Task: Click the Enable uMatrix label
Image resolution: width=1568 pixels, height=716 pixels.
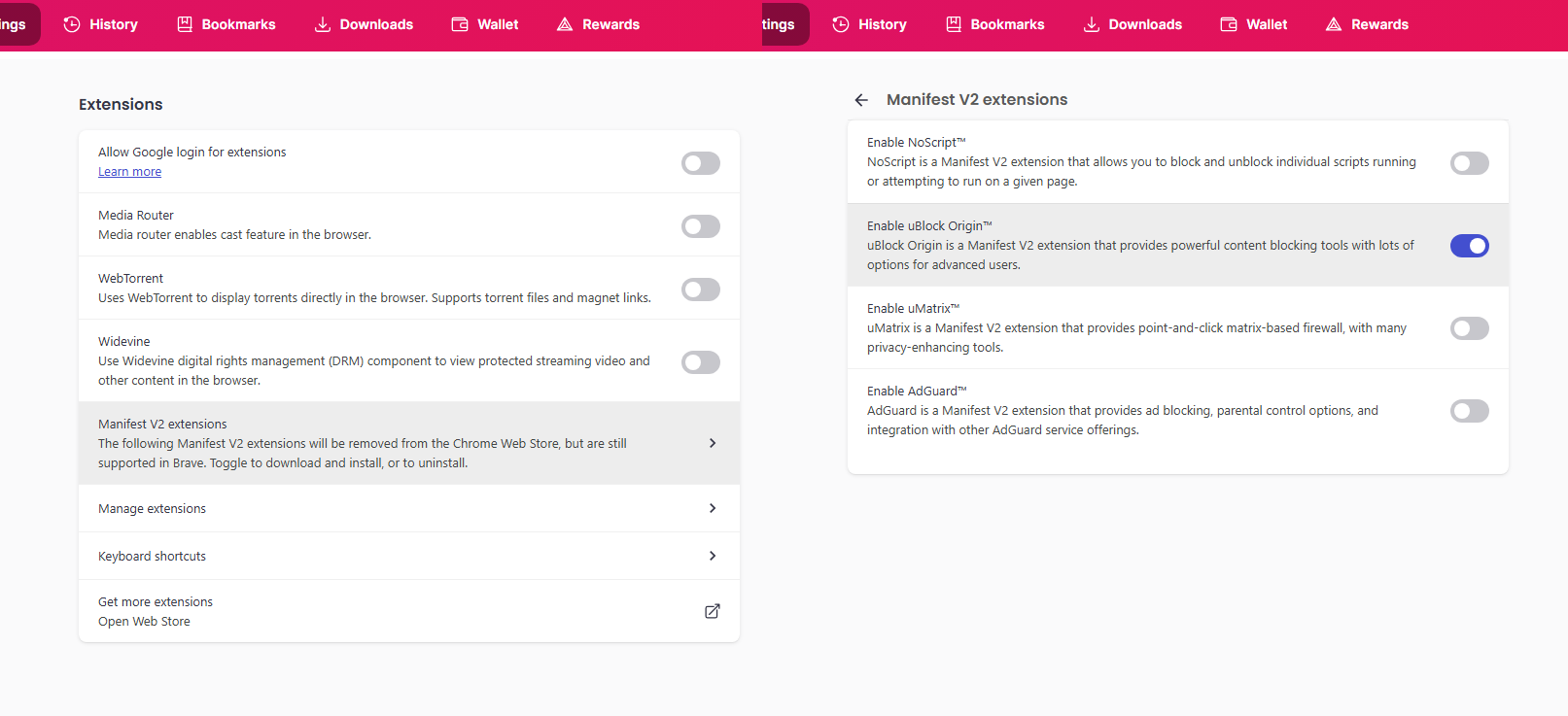Action: point(913,309)
